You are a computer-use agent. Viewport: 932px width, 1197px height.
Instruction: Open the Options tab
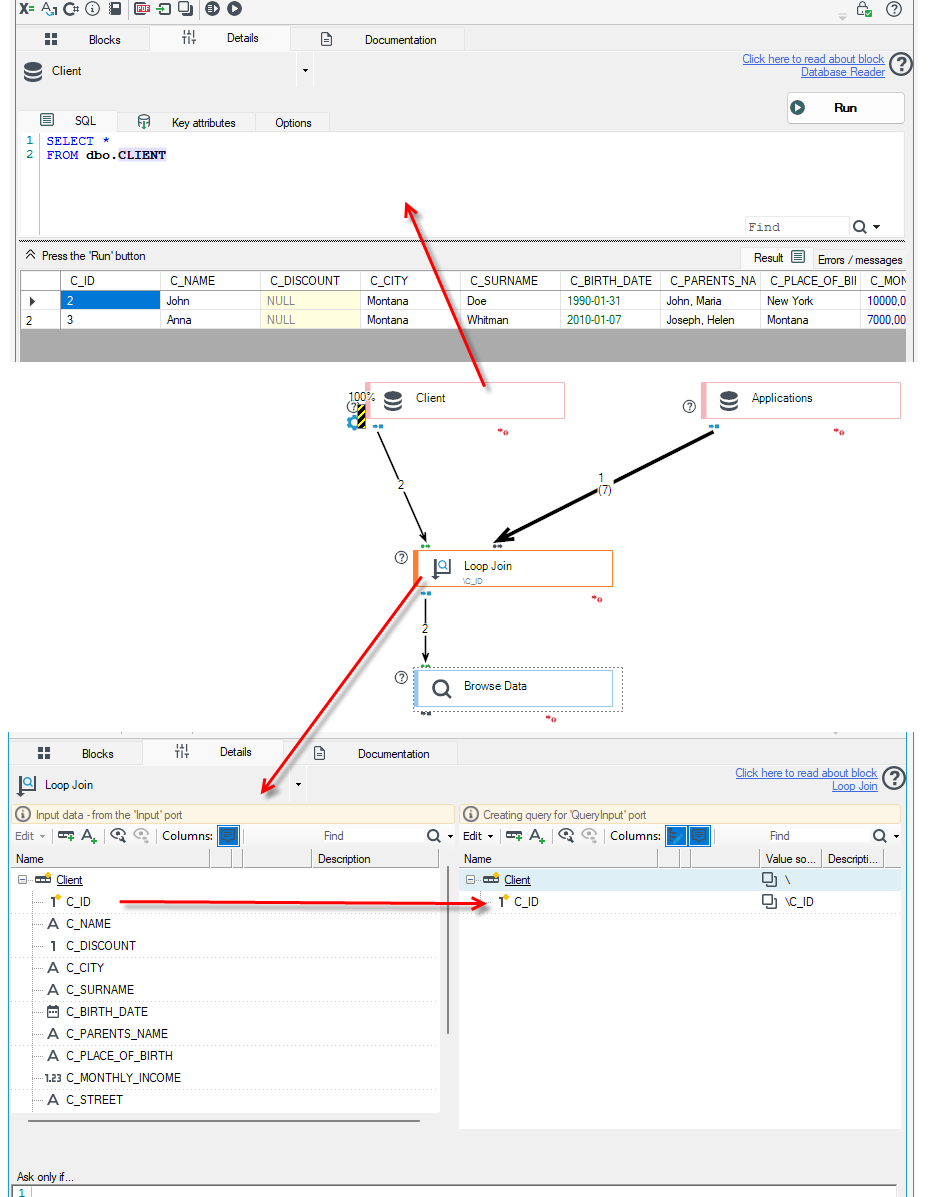(x=293, y=122)
